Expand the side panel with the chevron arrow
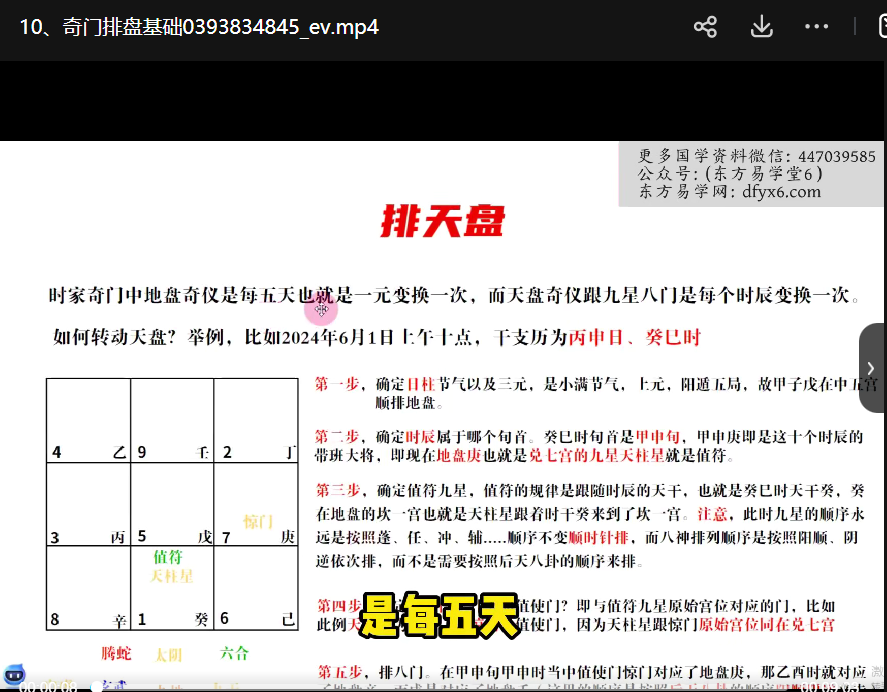Screen dimensions: 887x692 [x=871, y=368]
